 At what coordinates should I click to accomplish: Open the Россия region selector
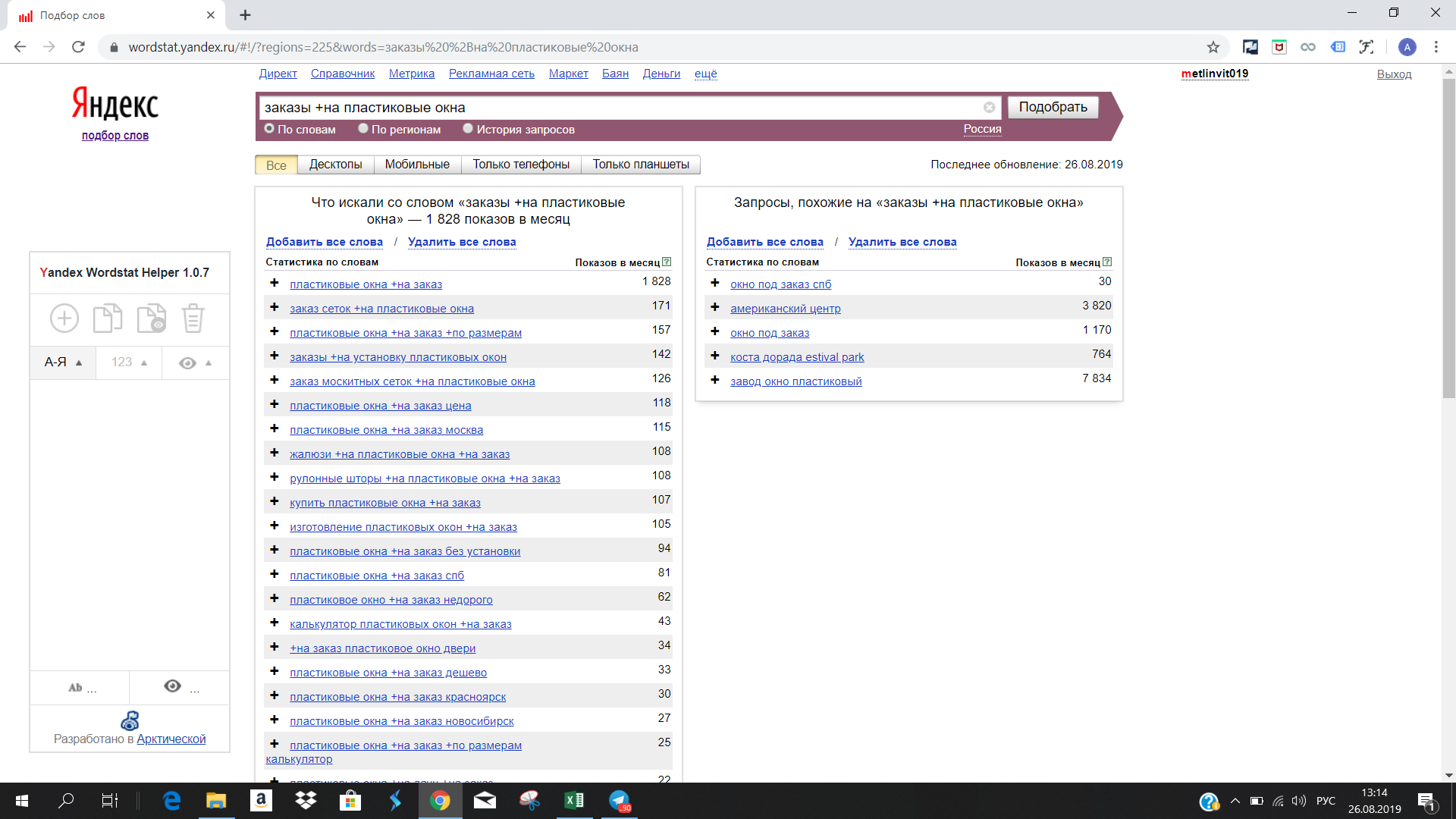click(x=982, y=129)
